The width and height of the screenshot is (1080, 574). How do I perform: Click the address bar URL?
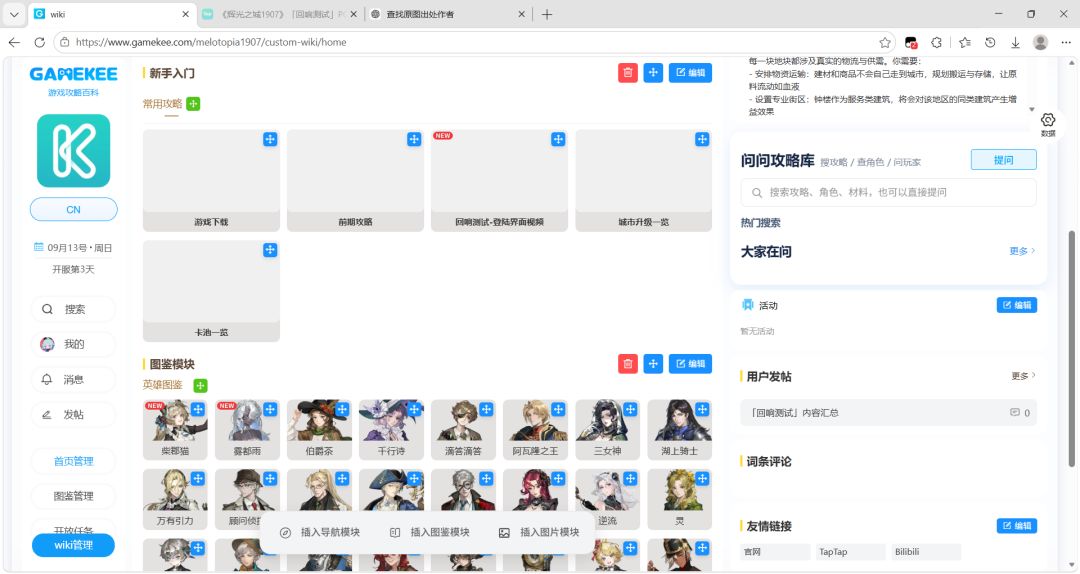tap(211, 42)
